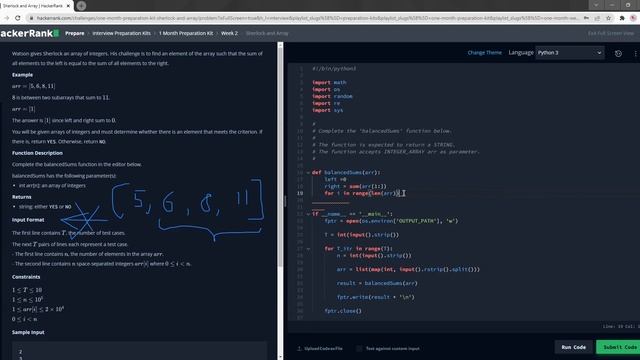Submit the solution with Submit Code
Viewport: 640px width, 360px height.
click(618, 347)
